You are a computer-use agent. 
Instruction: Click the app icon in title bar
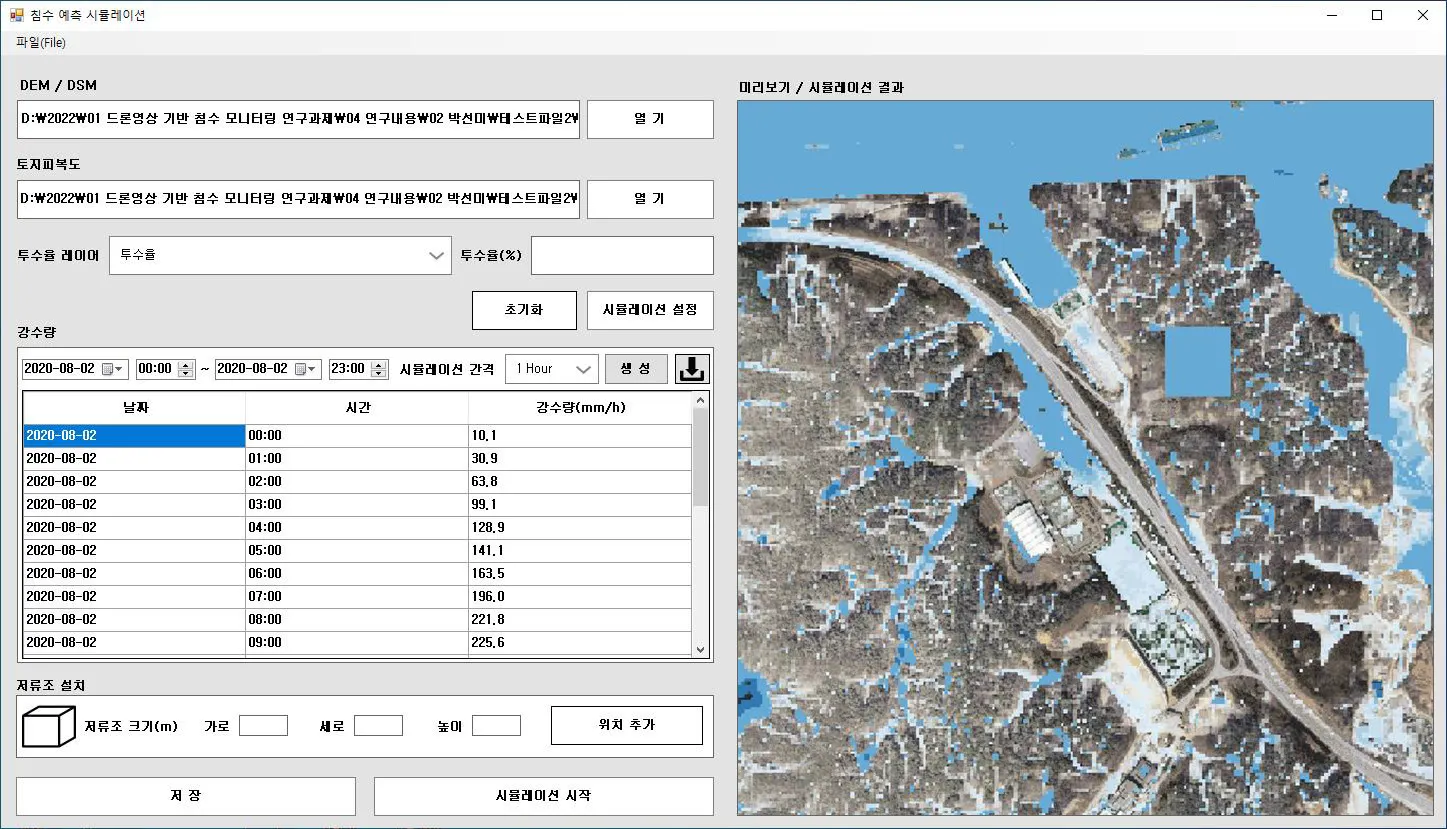pyautogui.click(x=16, y=15)
